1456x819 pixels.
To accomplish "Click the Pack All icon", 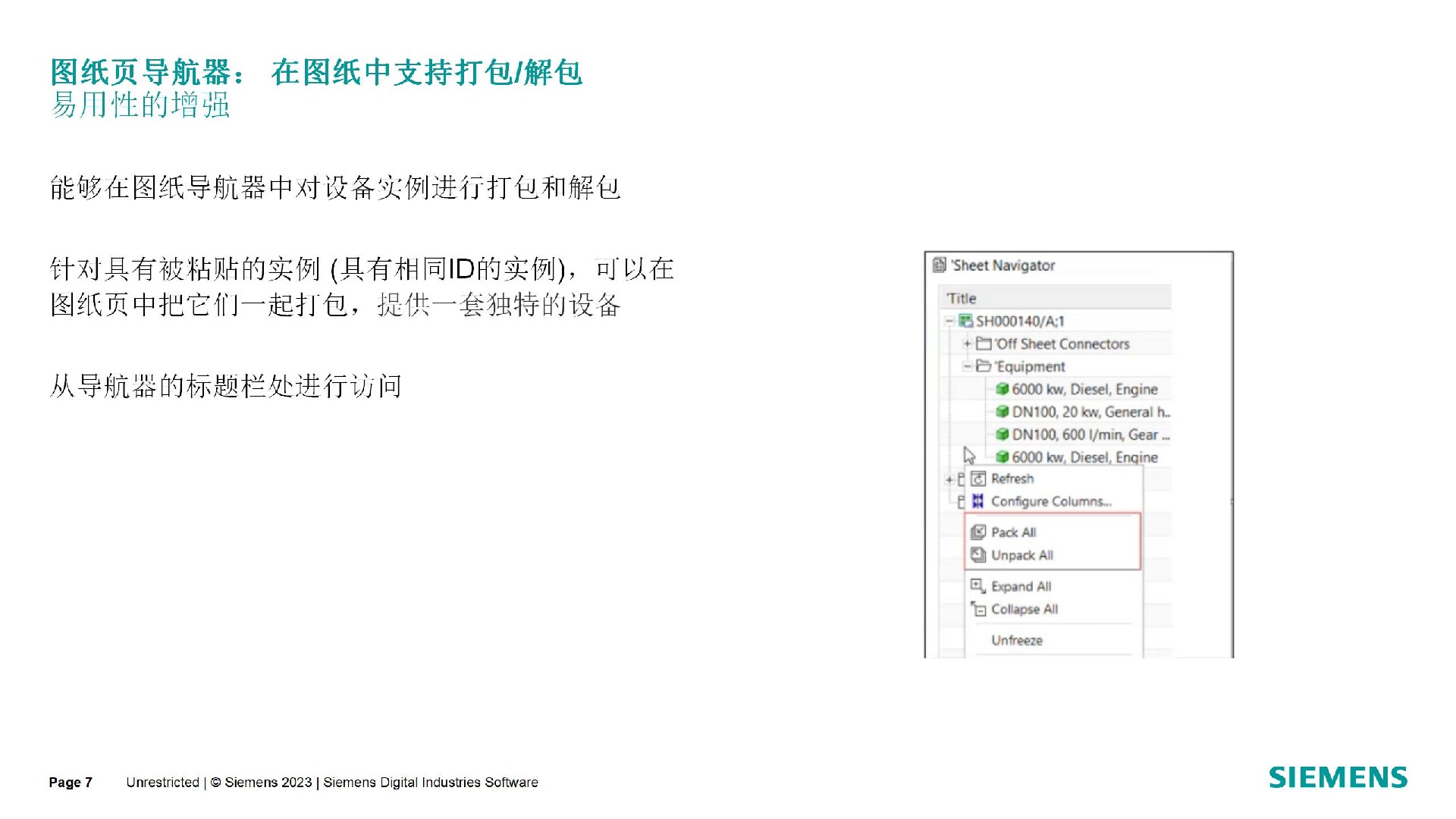I will pyautogui.click(x=978, y=532).
